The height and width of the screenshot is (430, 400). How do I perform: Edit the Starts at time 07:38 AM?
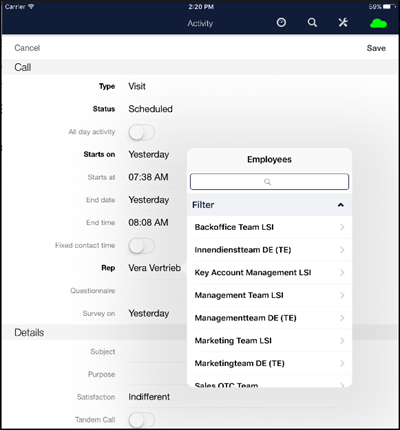tap(148, 177)
